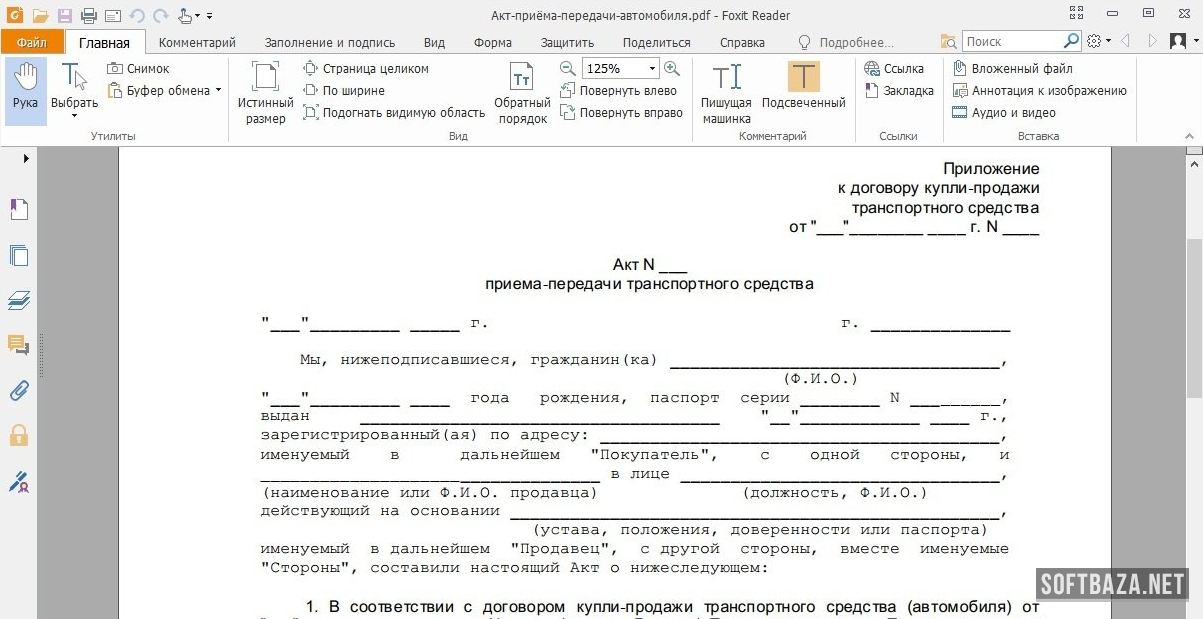Click the zoom out magnifier icon

click(x=567, y=68)
